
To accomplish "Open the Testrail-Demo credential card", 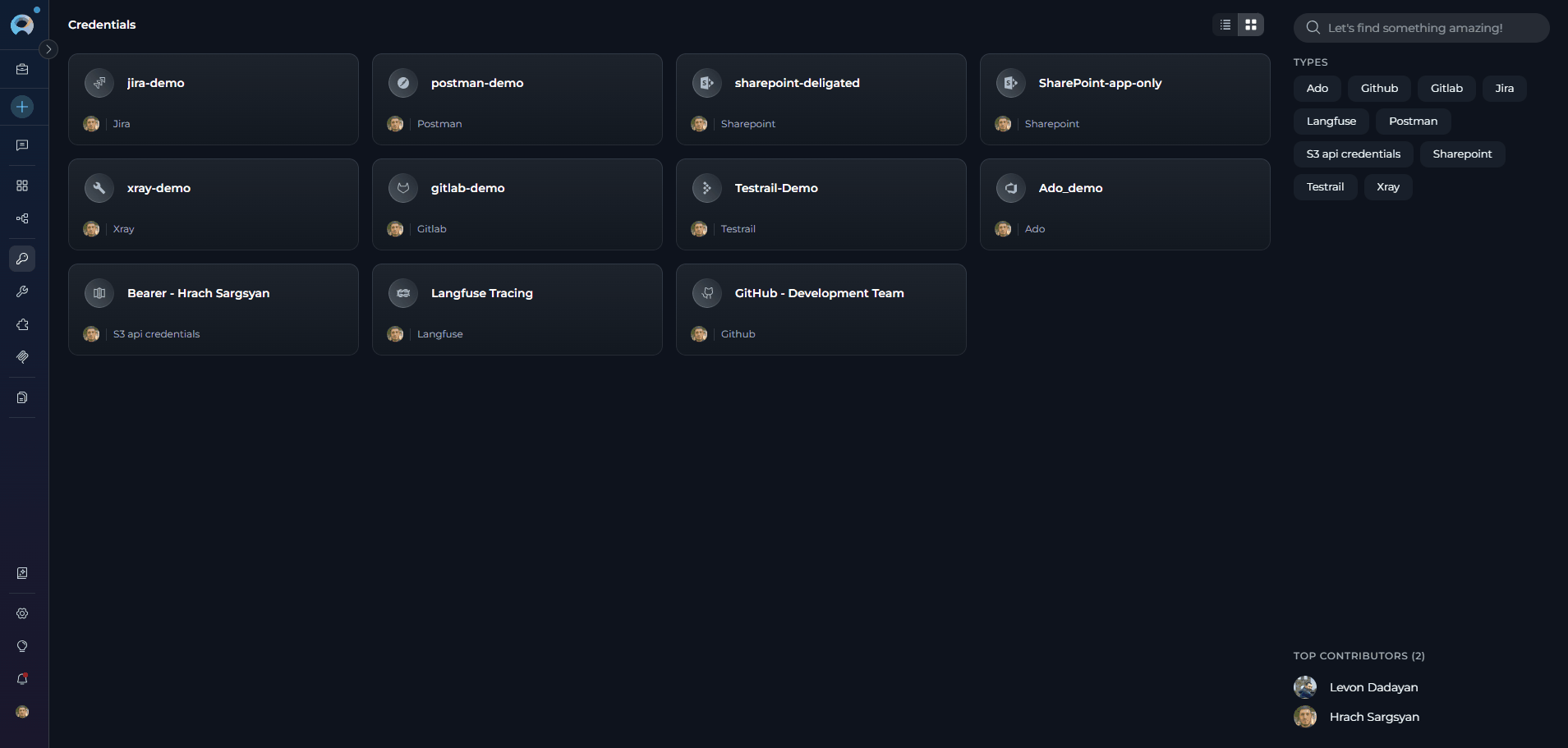I will pyautogui.click(x=821, y=204).
